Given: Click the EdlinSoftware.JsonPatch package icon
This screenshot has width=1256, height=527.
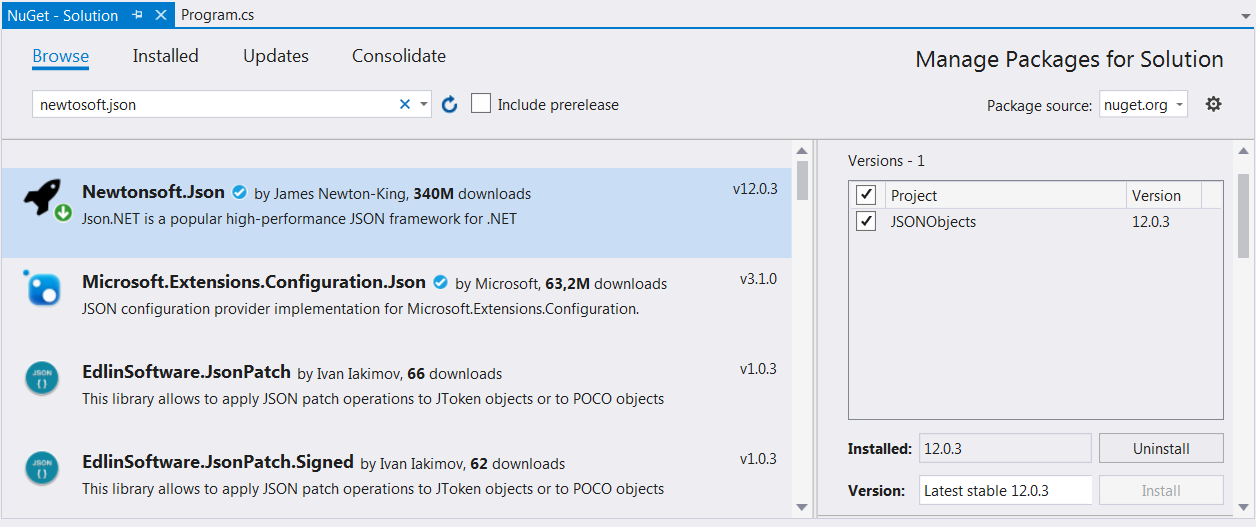Looking at the screenshot, I should (x=41, y=380).
